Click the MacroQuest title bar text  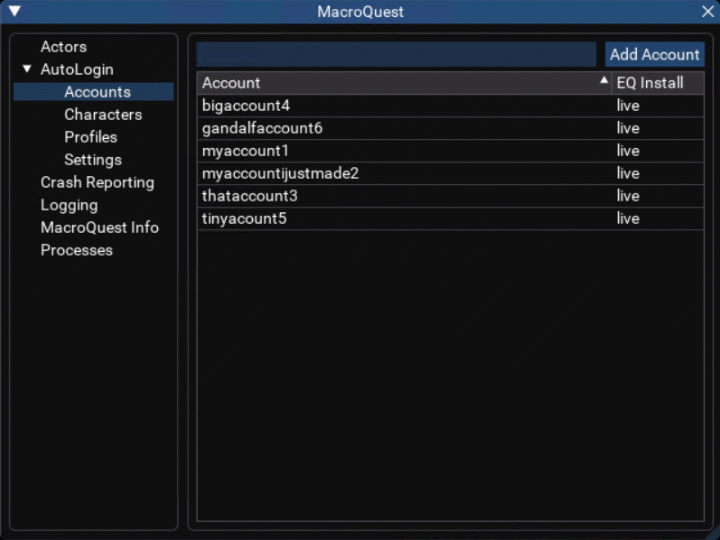[360, 11]
